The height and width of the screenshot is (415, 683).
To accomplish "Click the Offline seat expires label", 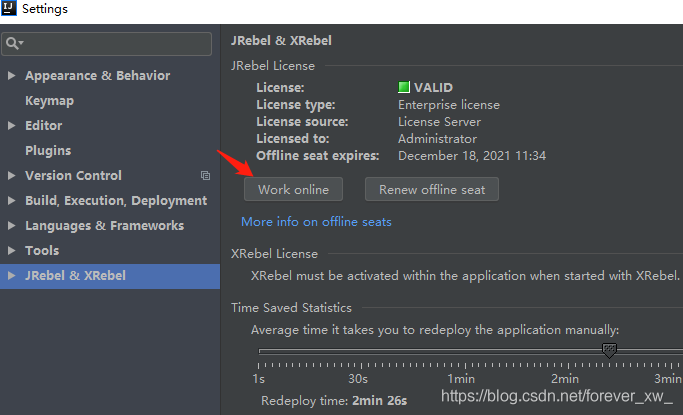I will (318, 156).
